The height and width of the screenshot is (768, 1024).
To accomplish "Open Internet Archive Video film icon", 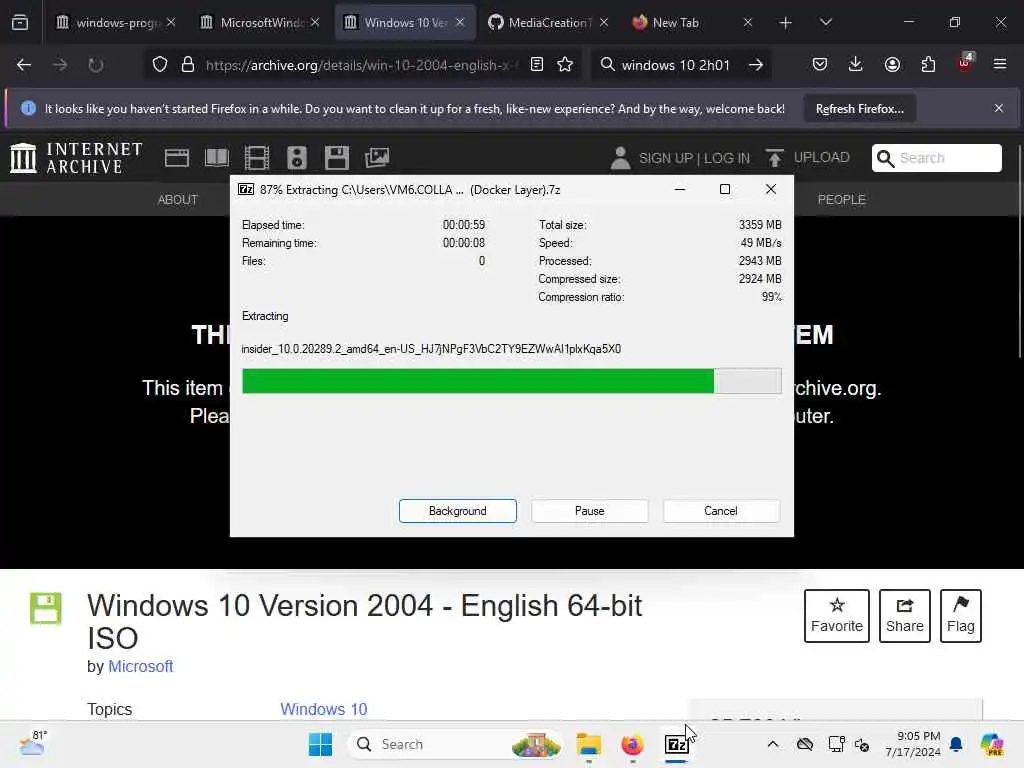I will [x=257, y=157].
